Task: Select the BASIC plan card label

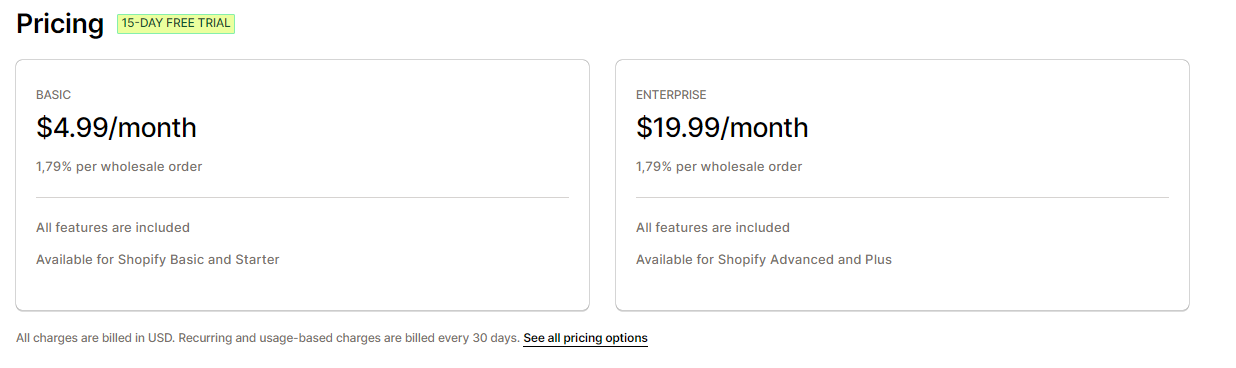Action: 54,95
